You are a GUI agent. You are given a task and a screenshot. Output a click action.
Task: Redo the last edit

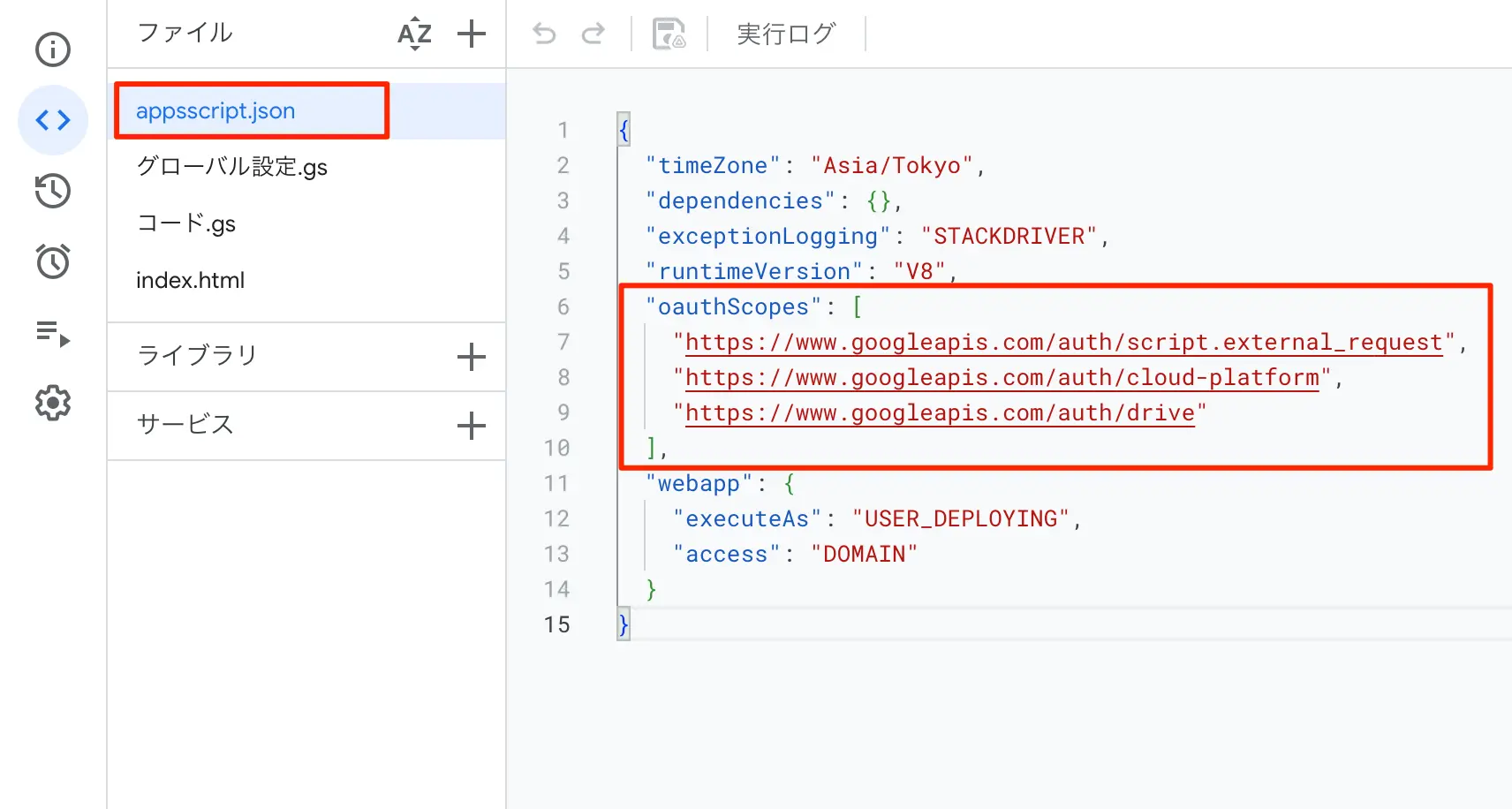point(593,34)
